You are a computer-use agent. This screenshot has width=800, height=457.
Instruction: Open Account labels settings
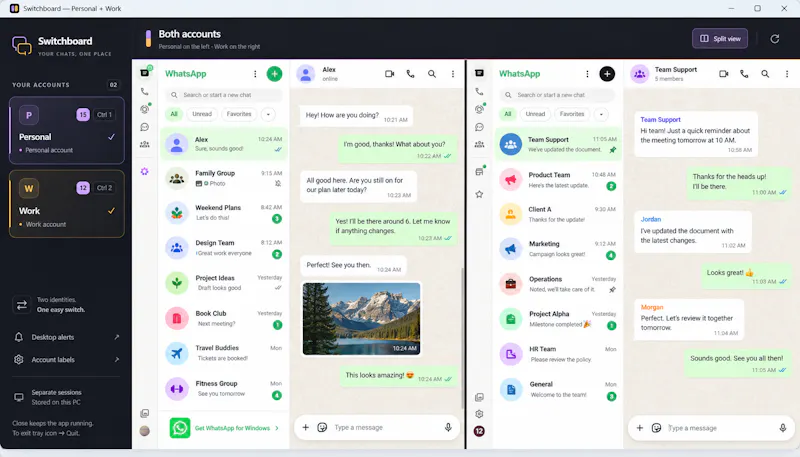(x=67, y=360)
